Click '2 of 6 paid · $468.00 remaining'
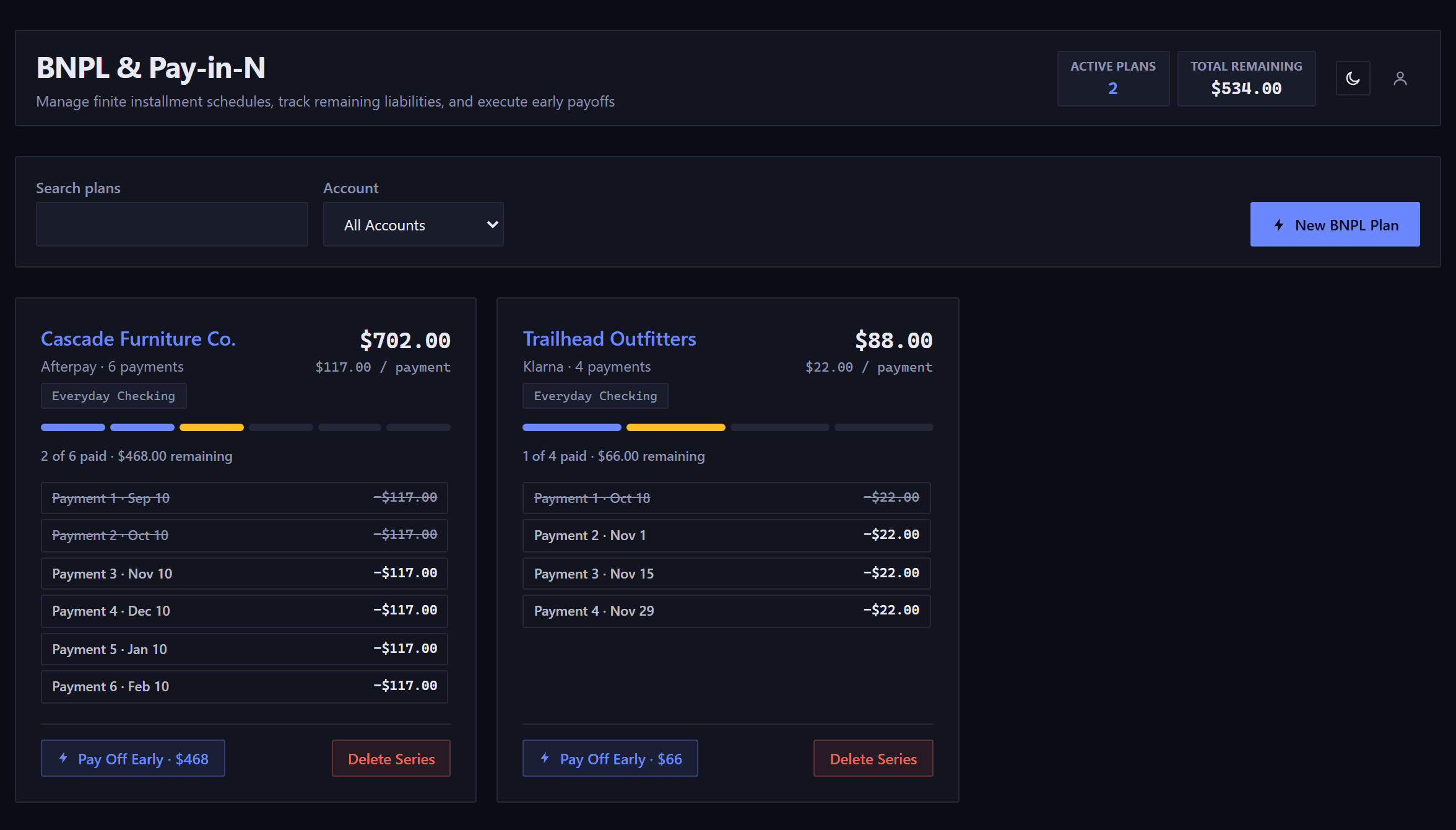Image resolution: width=1456 pixels, height=830 pixels. (137, 456)
